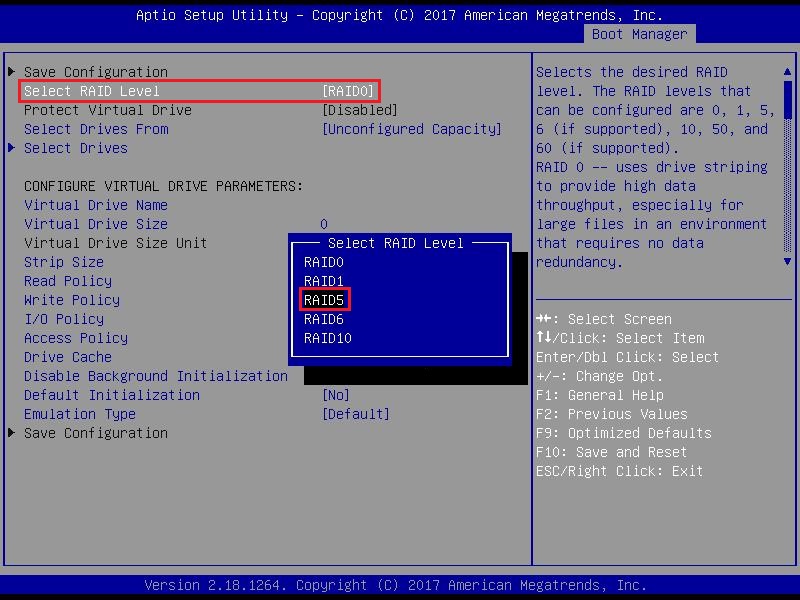Click the help panel scroll-up arrow

(788, 72)
